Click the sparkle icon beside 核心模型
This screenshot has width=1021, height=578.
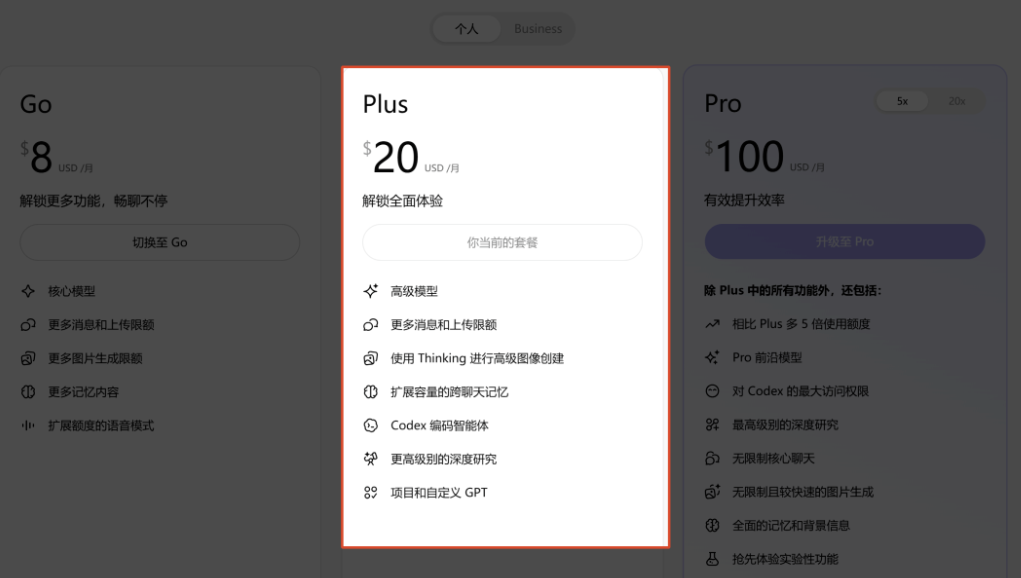28,291
